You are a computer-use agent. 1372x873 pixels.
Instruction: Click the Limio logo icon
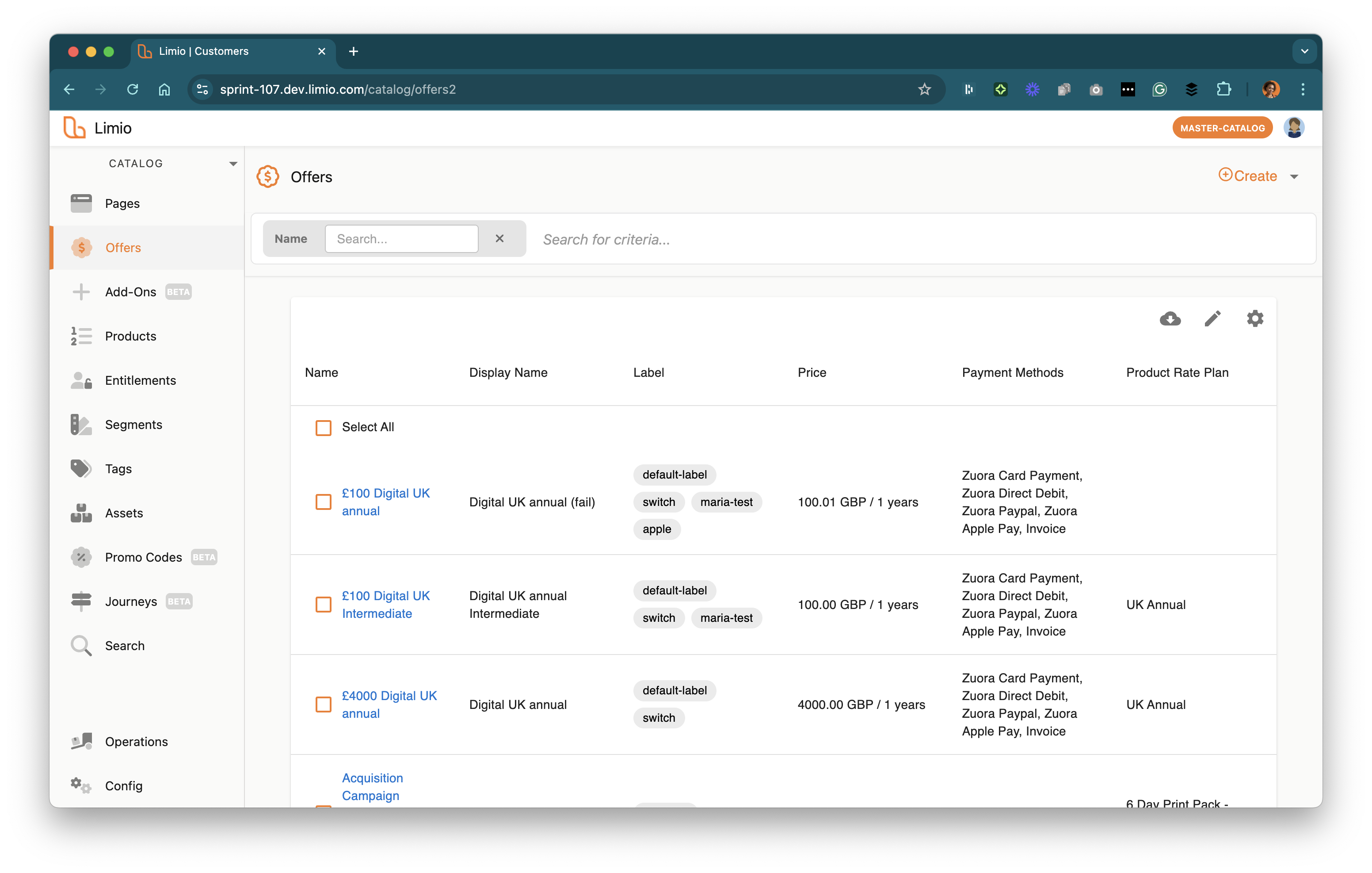(x=75, y=128)
